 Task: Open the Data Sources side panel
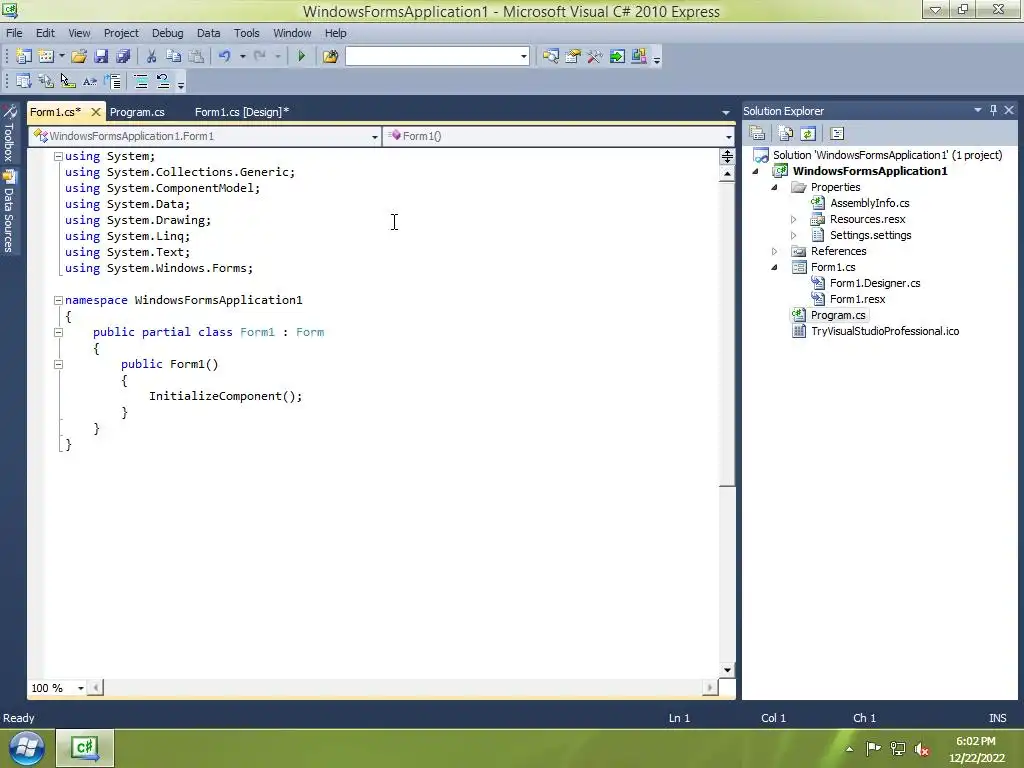(8, 211)
